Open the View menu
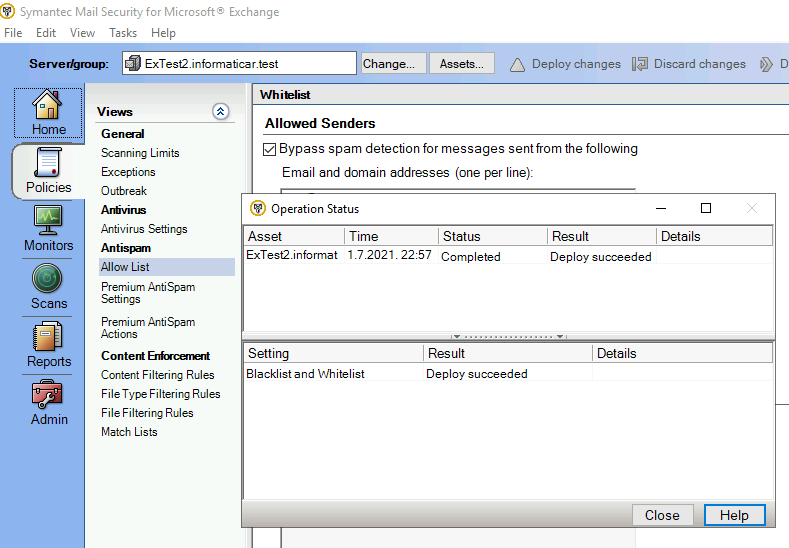 click(83, 33)
